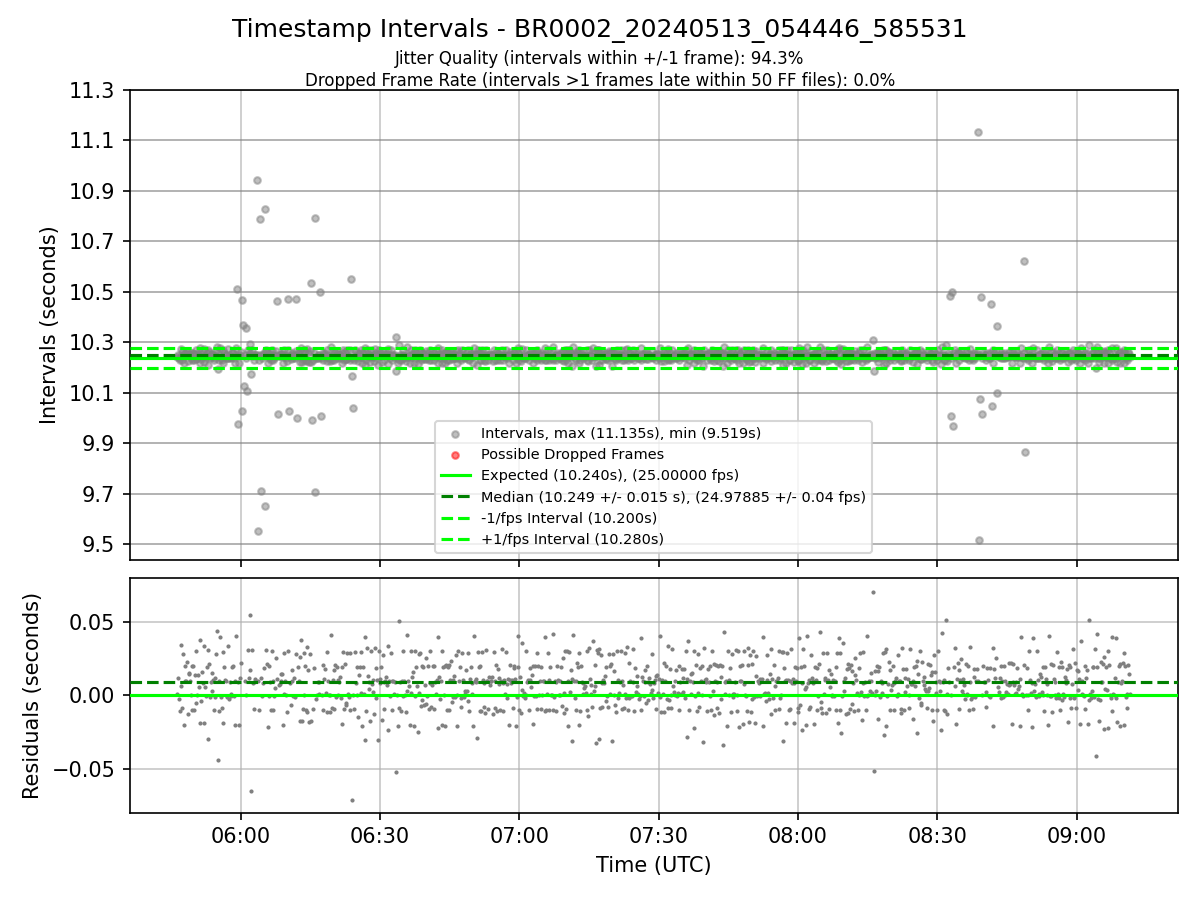Viewport: 1200px width, 900px height.
Task: Click the red 'Possible Dropped Frames' legend marker
Action: click(x=455, y=454)
